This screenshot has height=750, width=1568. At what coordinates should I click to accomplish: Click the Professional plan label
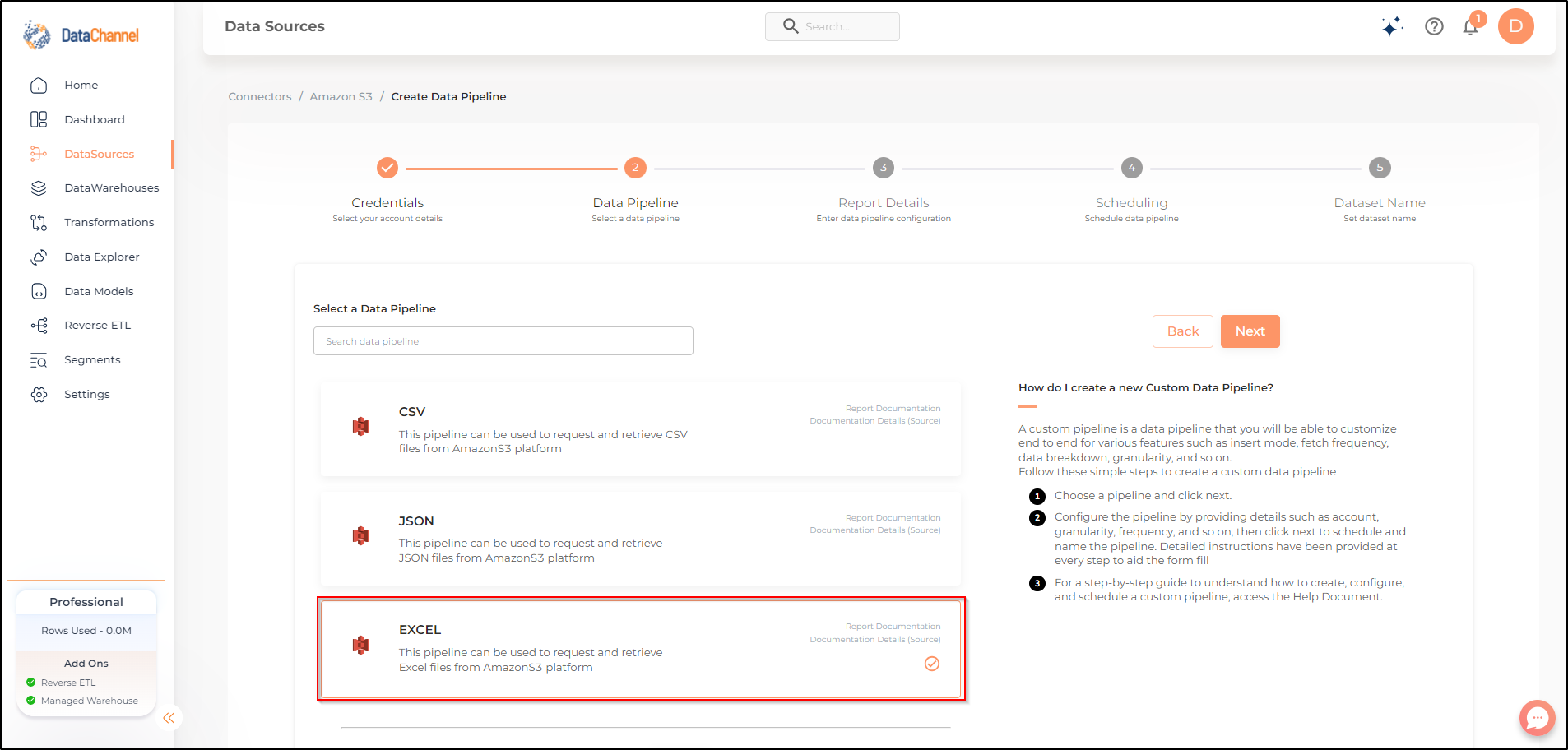click(86, 602)
